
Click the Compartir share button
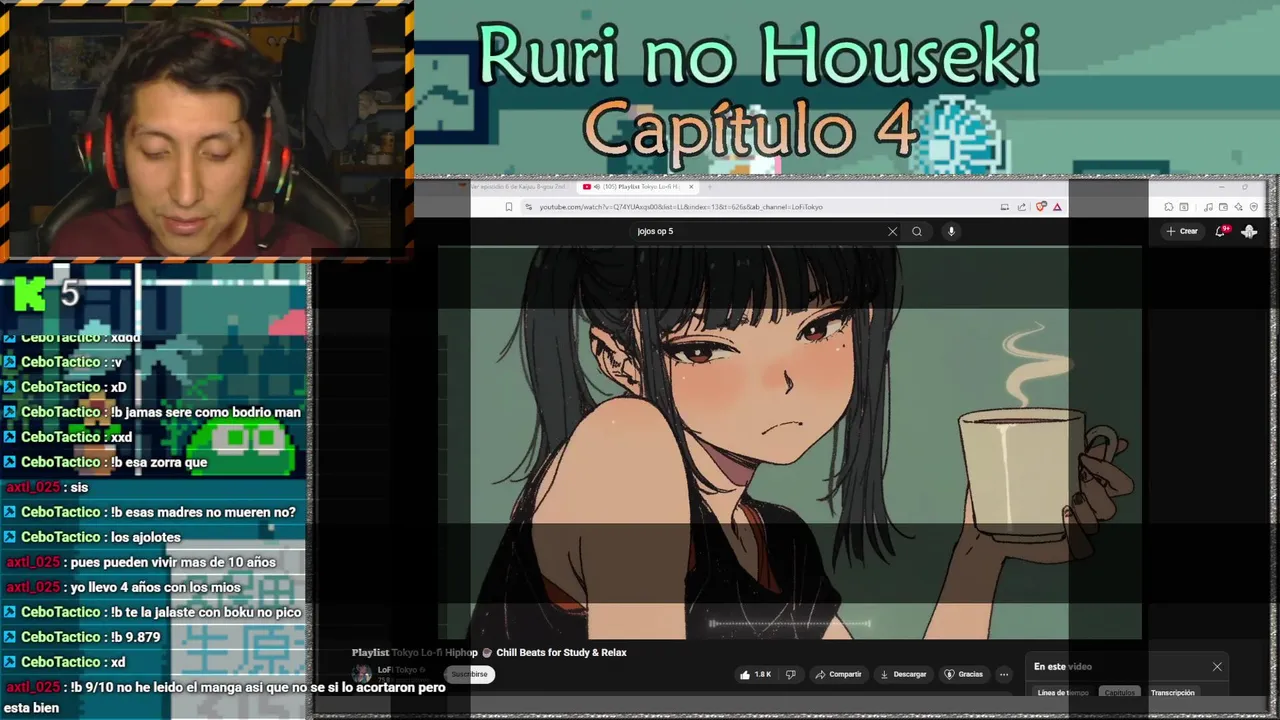(x=839, y=674)
